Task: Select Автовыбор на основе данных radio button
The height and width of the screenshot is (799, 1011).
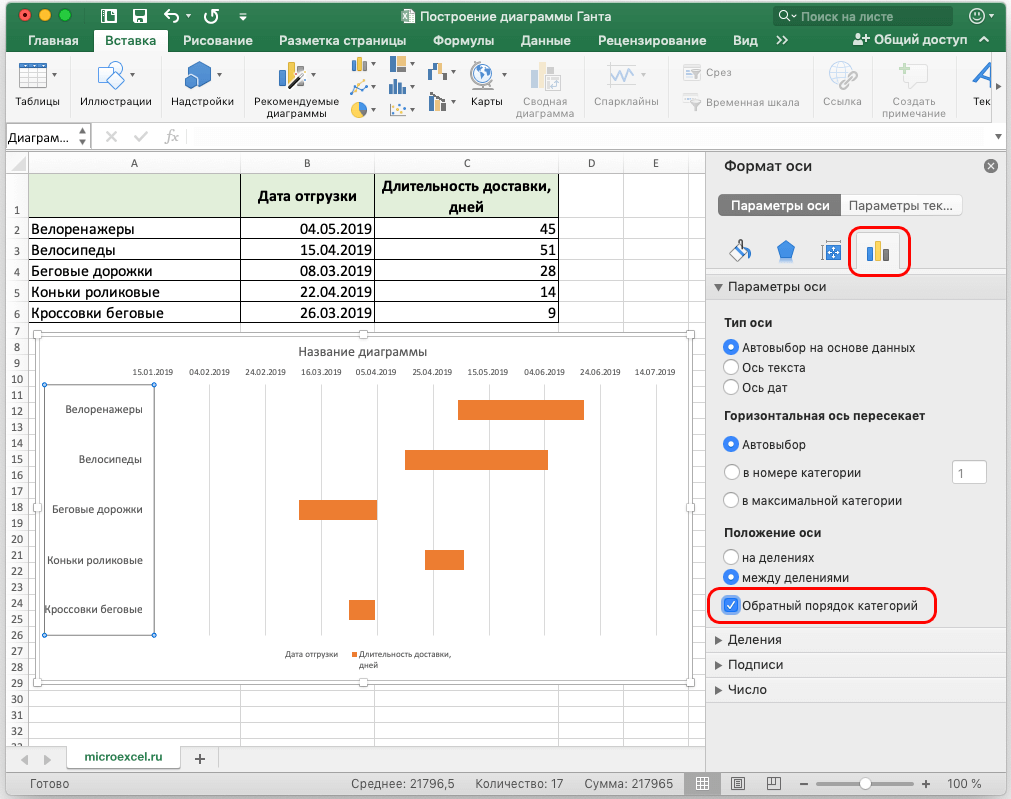Action: [x=731, y=348]
